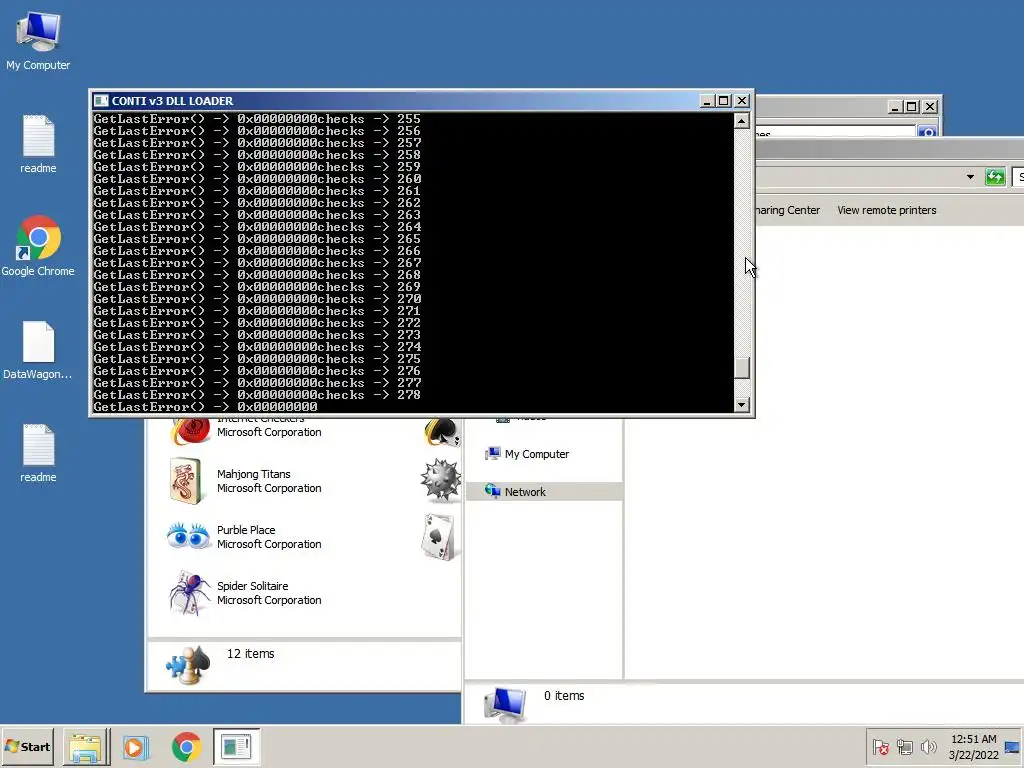Click the Minesweeper mine icon in Games

click(440, 480)
